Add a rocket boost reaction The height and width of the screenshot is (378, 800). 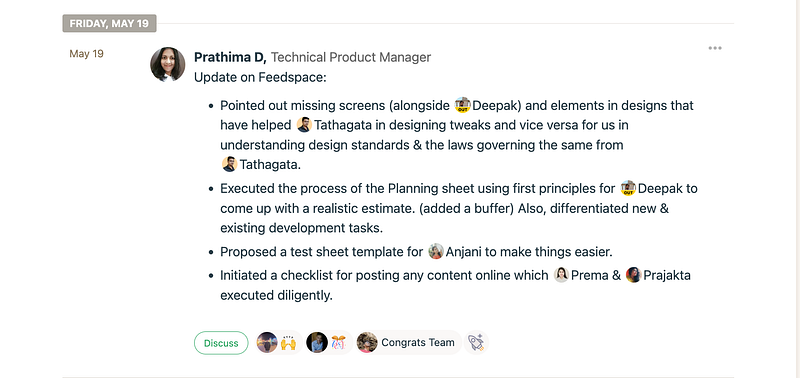tap(477, 342)
